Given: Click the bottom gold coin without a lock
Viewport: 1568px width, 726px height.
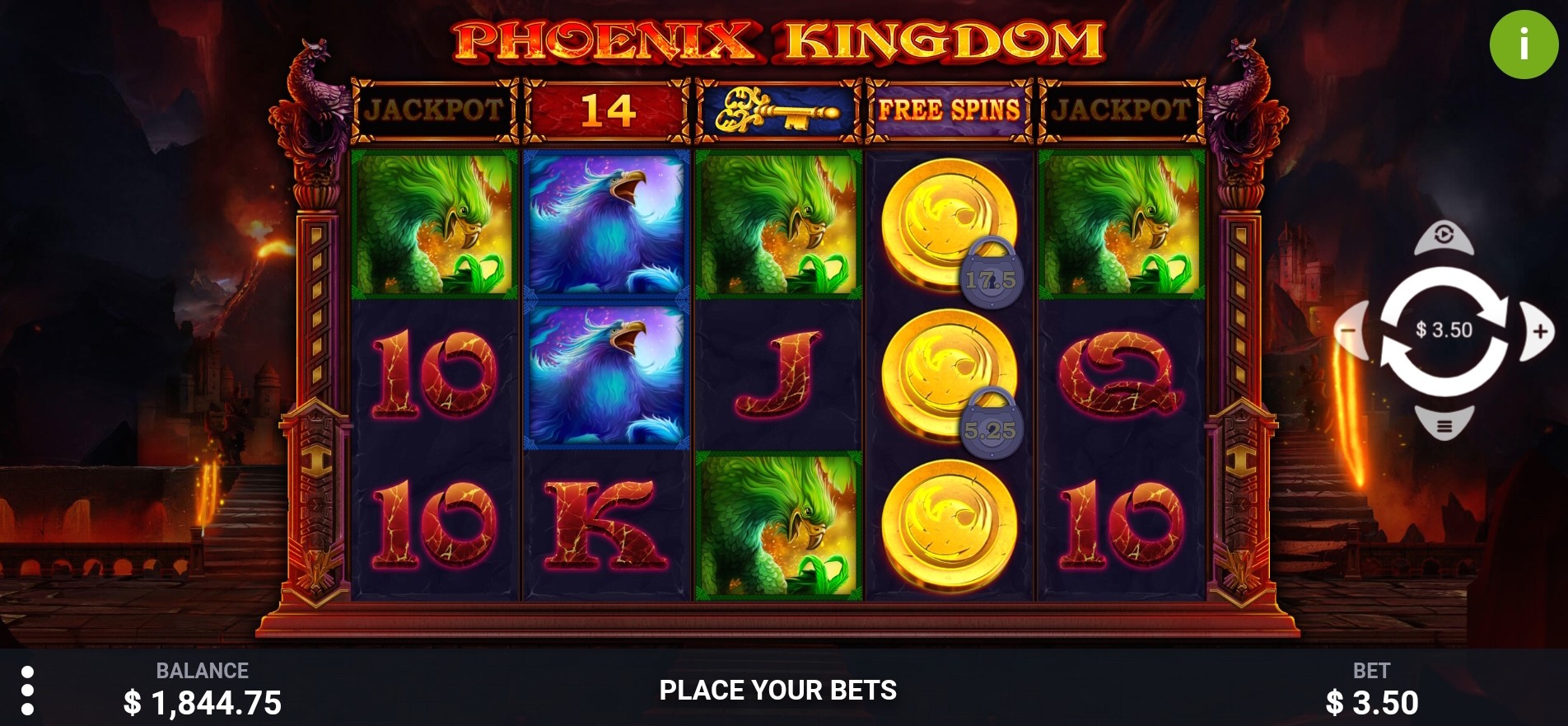Looking at the screenshot, I should click(950, 526).
